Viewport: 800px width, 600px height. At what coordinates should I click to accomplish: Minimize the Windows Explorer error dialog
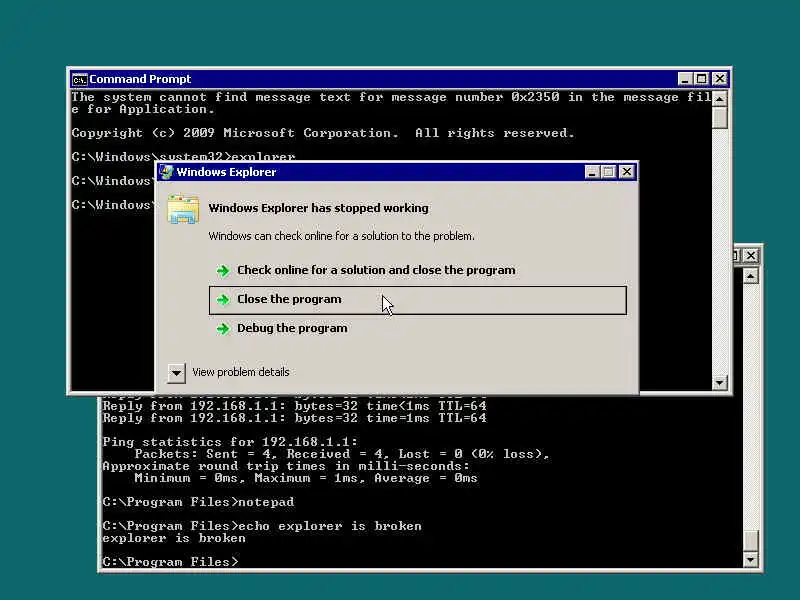pyautogui.click(x=592, y=172)
